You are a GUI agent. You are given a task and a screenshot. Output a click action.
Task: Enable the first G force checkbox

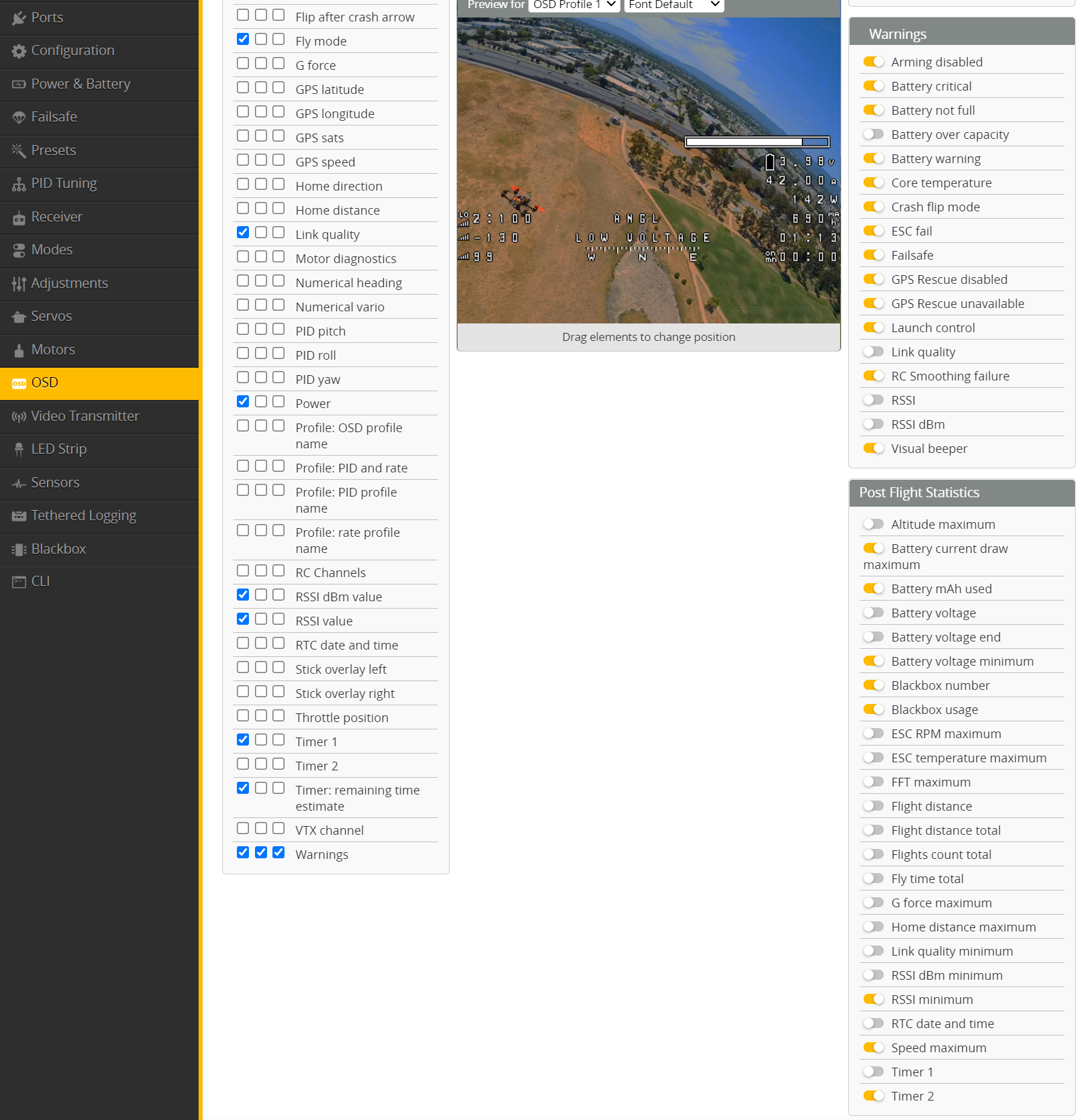(x=243, y=64)
